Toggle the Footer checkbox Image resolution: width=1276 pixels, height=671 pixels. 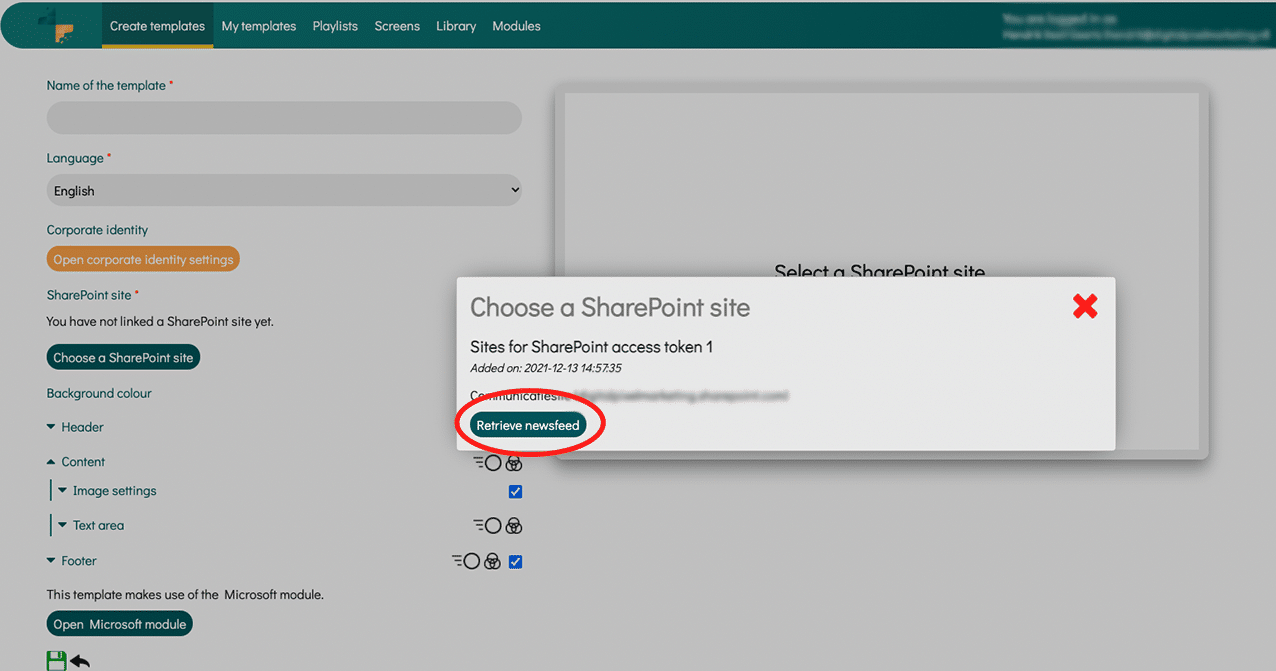click(x=515, y=561)
